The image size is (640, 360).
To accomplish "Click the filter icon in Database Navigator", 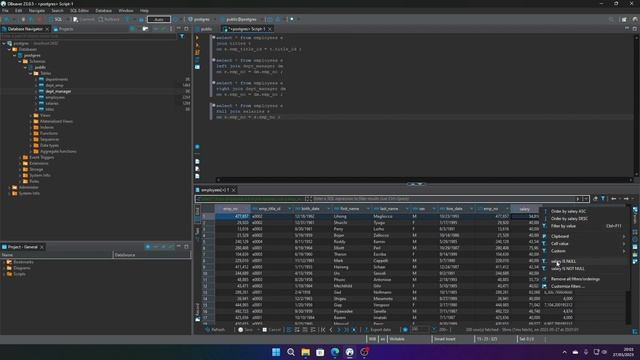I will [x=182, y=36].
